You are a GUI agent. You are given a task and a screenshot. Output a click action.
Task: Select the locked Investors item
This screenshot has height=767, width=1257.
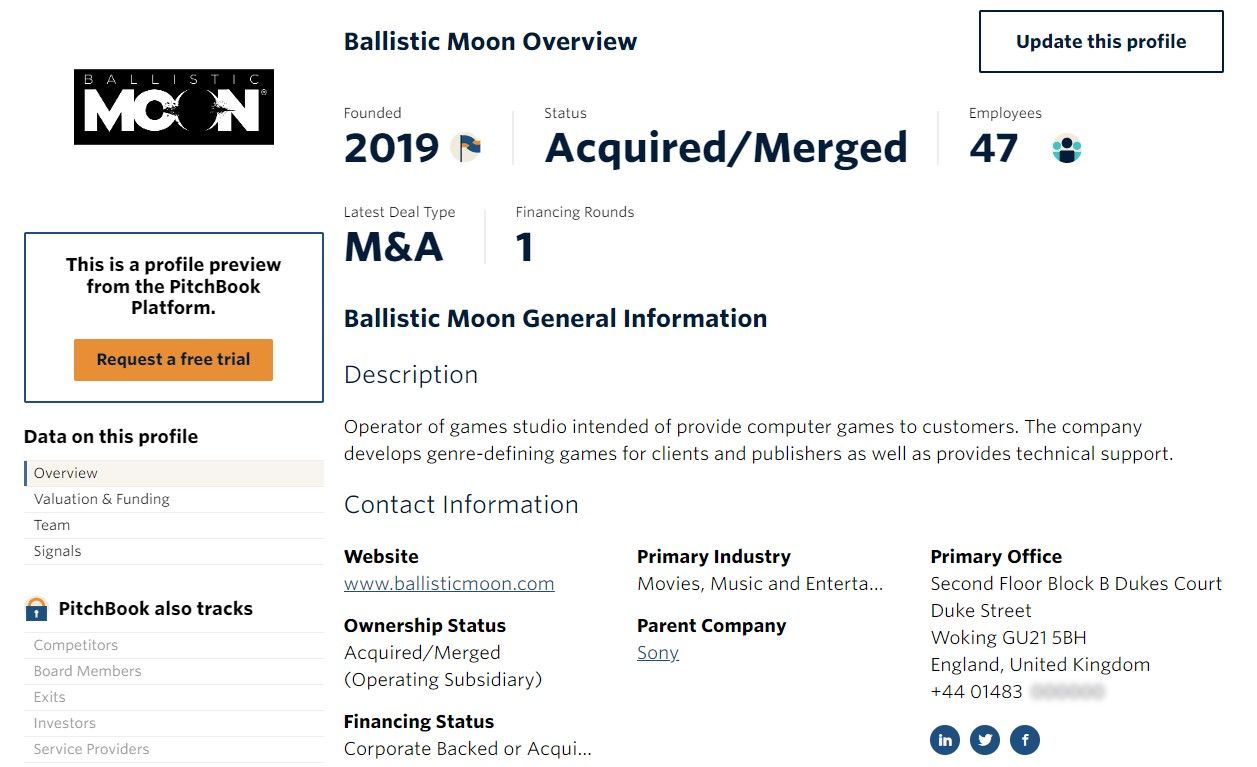(174, 723)
